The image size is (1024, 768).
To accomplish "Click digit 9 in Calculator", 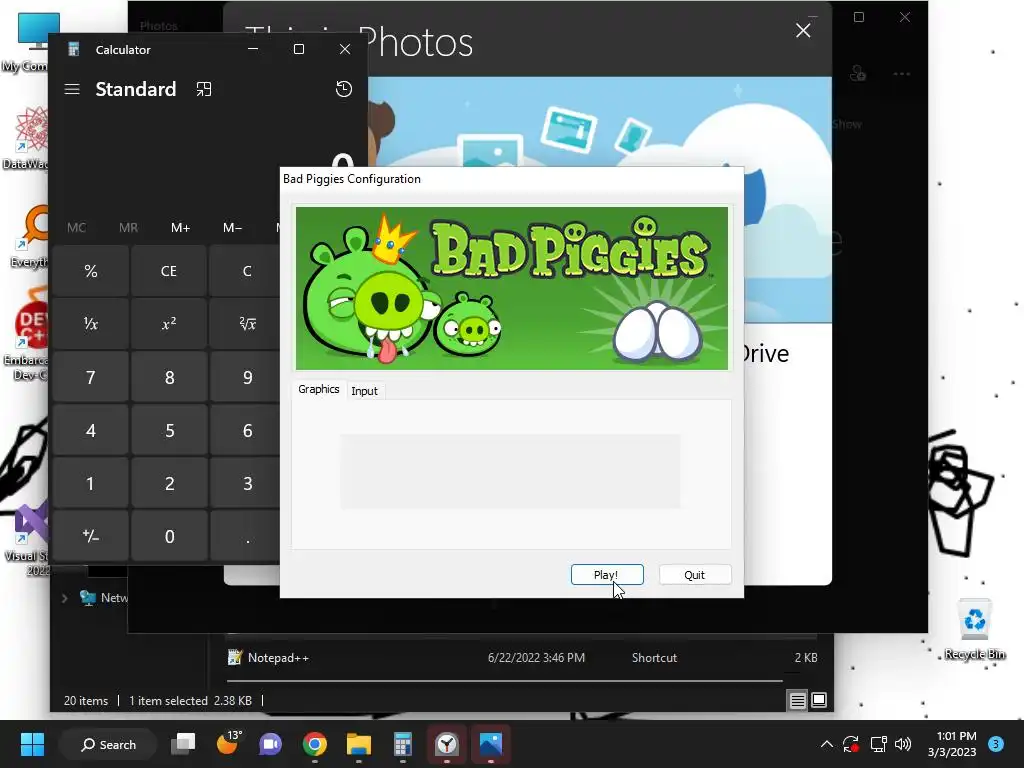I will point(245,377).
